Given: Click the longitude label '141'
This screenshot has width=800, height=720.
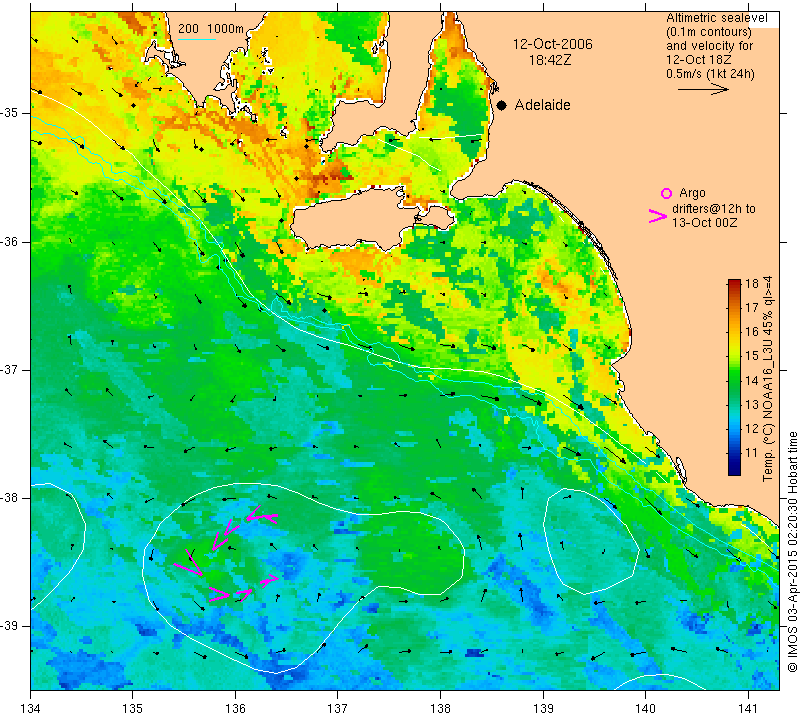Looking at the screenshot, I should click(748, 709).
